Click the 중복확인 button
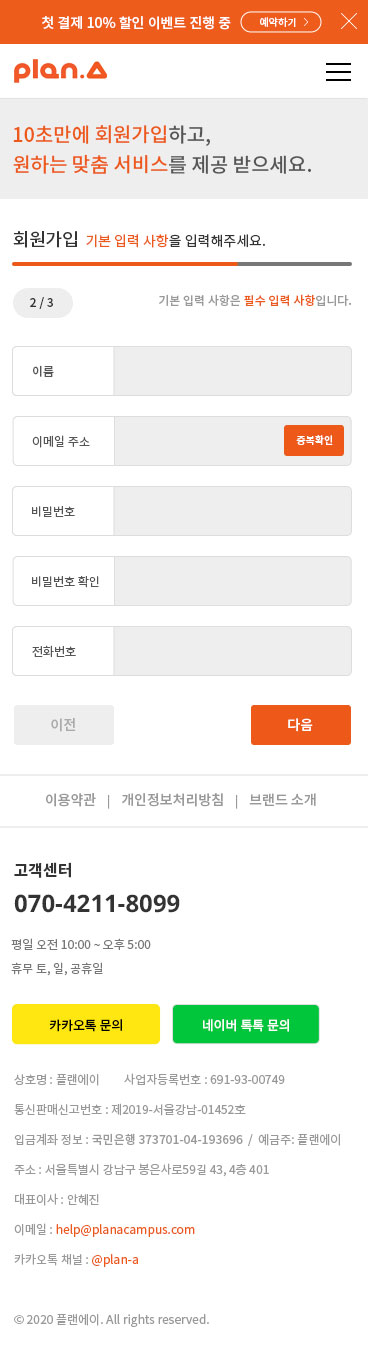 (314, 441)
